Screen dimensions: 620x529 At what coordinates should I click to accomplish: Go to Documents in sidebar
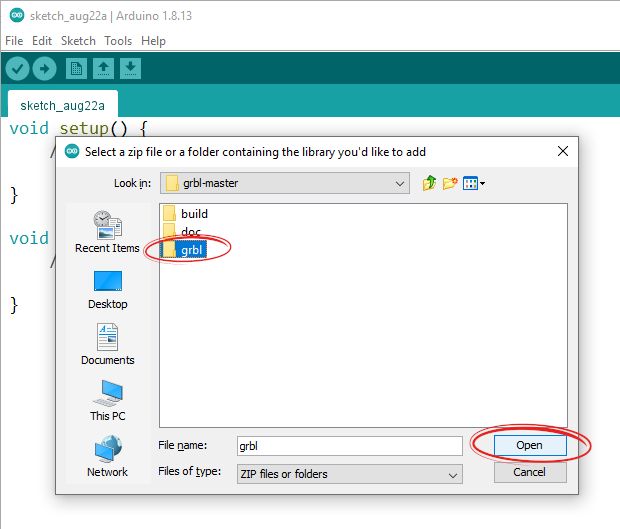point(108,344)
